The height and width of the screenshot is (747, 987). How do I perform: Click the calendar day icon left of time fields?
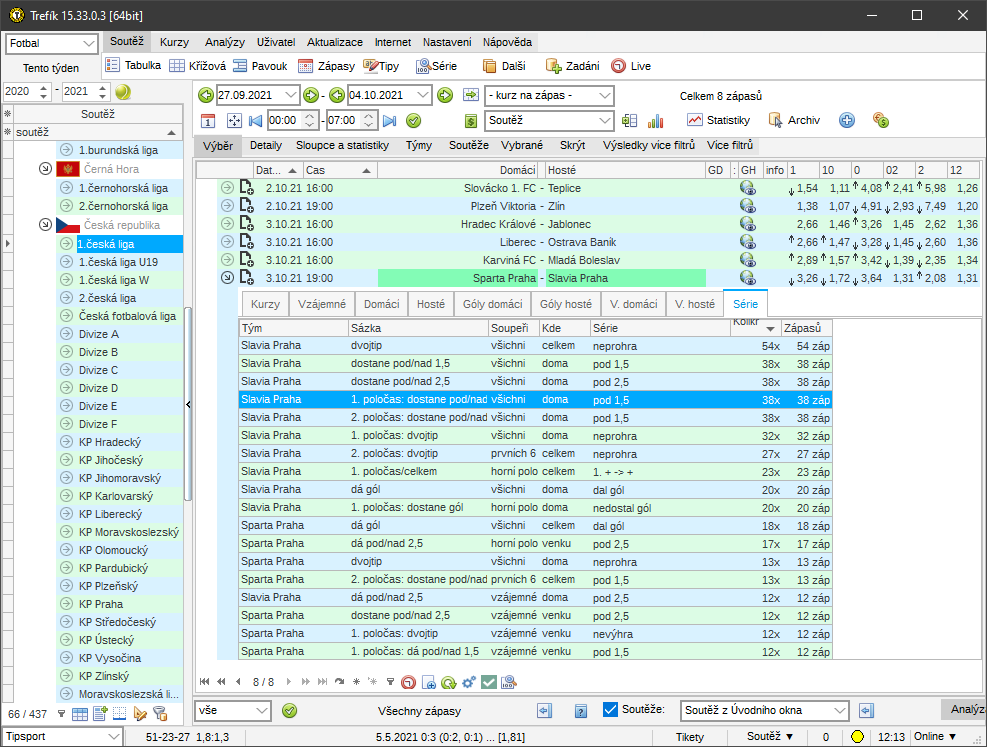(x=208, y=120)
